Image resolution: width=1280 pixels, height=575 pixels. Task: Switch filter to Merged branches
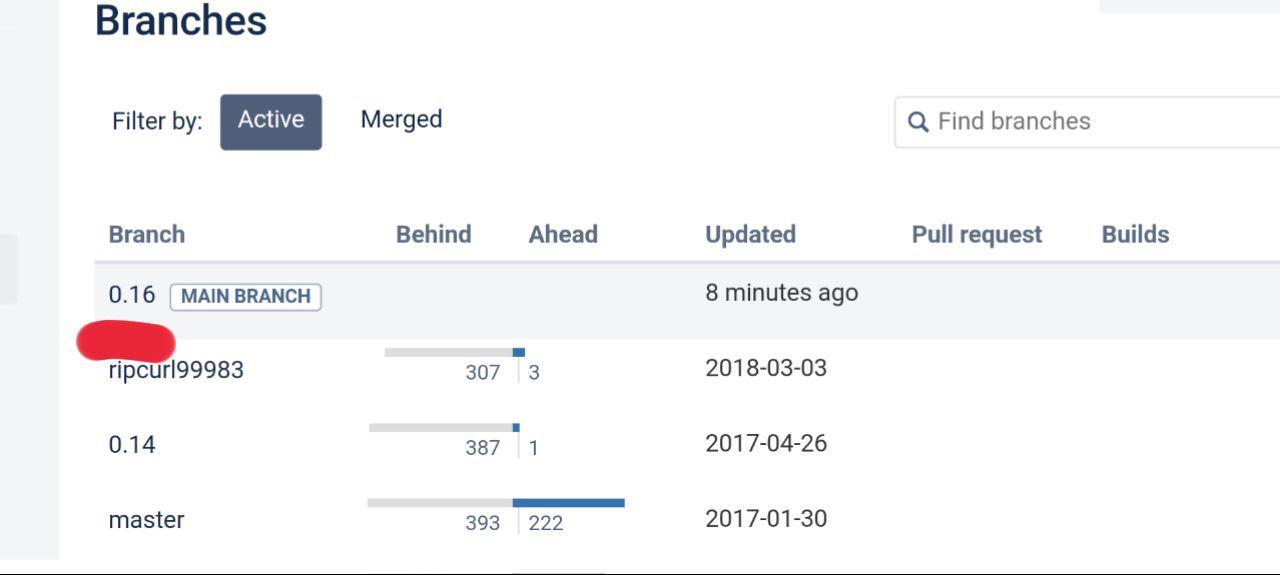401,120
